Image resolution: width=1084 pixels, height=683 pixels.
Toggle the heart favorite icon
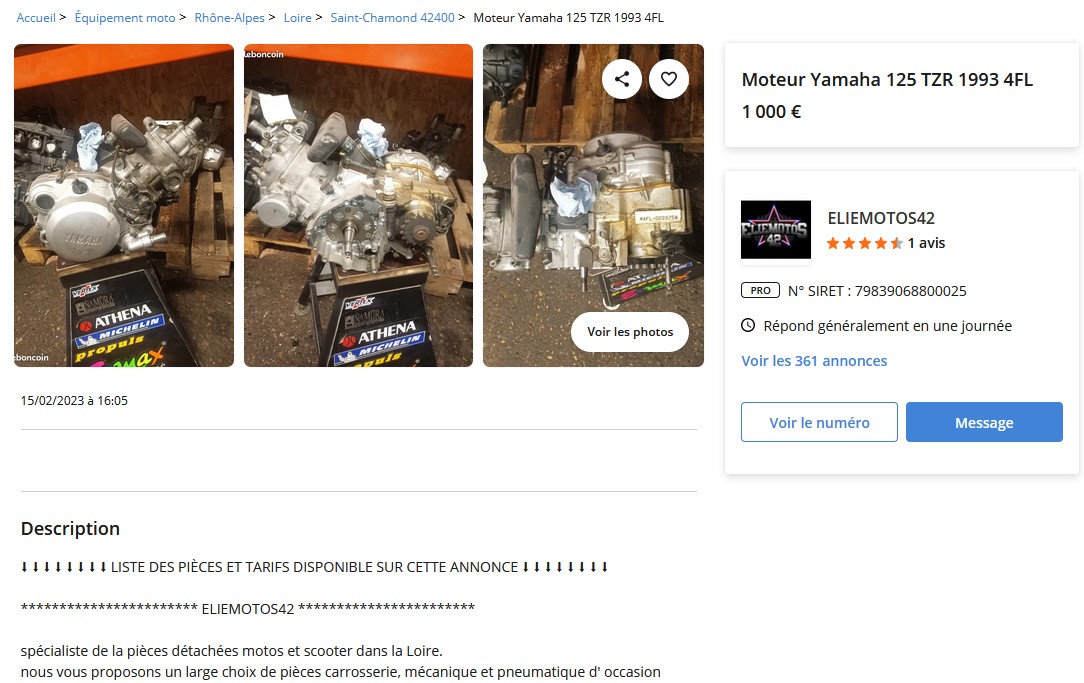click(x=669, y=79)
